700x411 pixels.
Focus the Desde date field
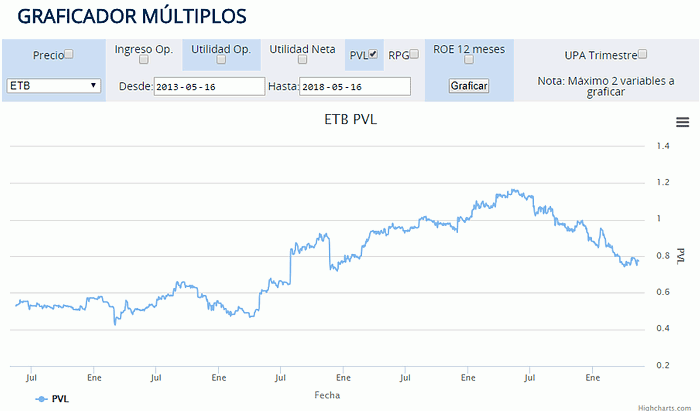pos(209,87)
